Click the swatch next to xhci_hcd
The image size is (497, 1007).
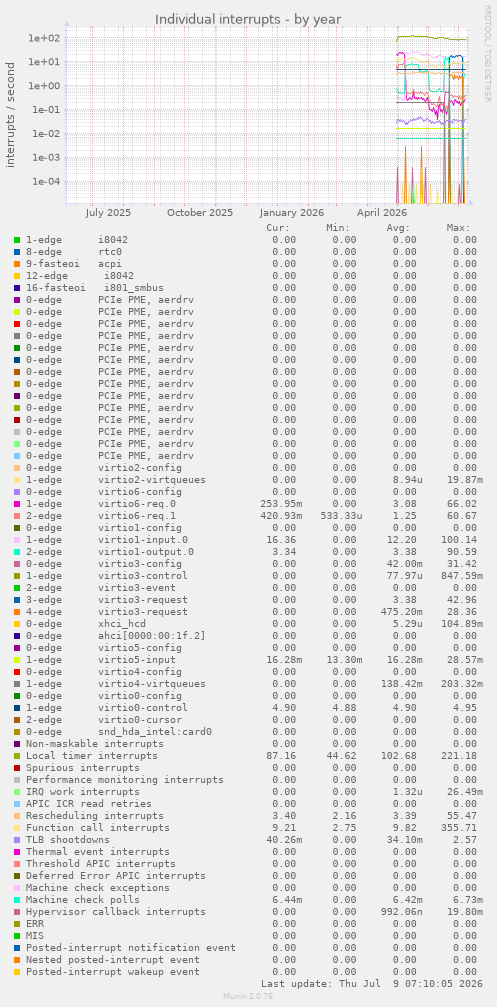(17, 624)
